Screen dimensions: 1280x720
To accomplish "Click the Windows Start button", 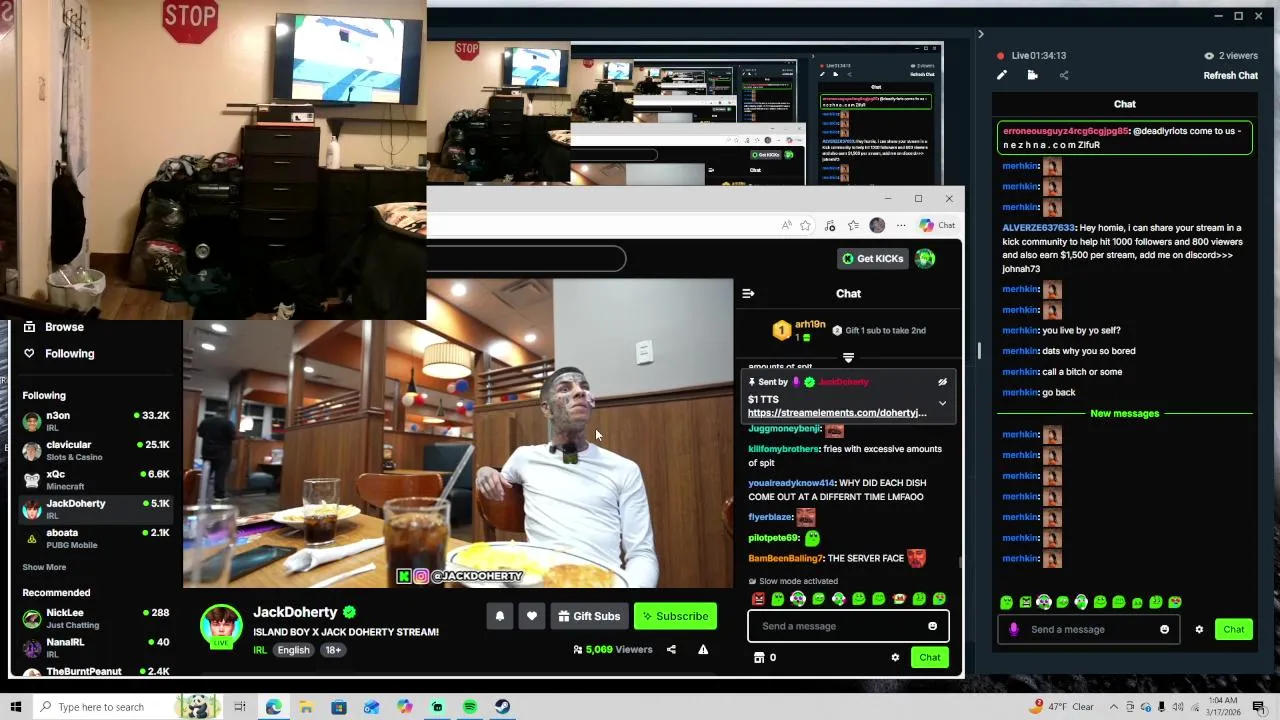I will 15,707.
